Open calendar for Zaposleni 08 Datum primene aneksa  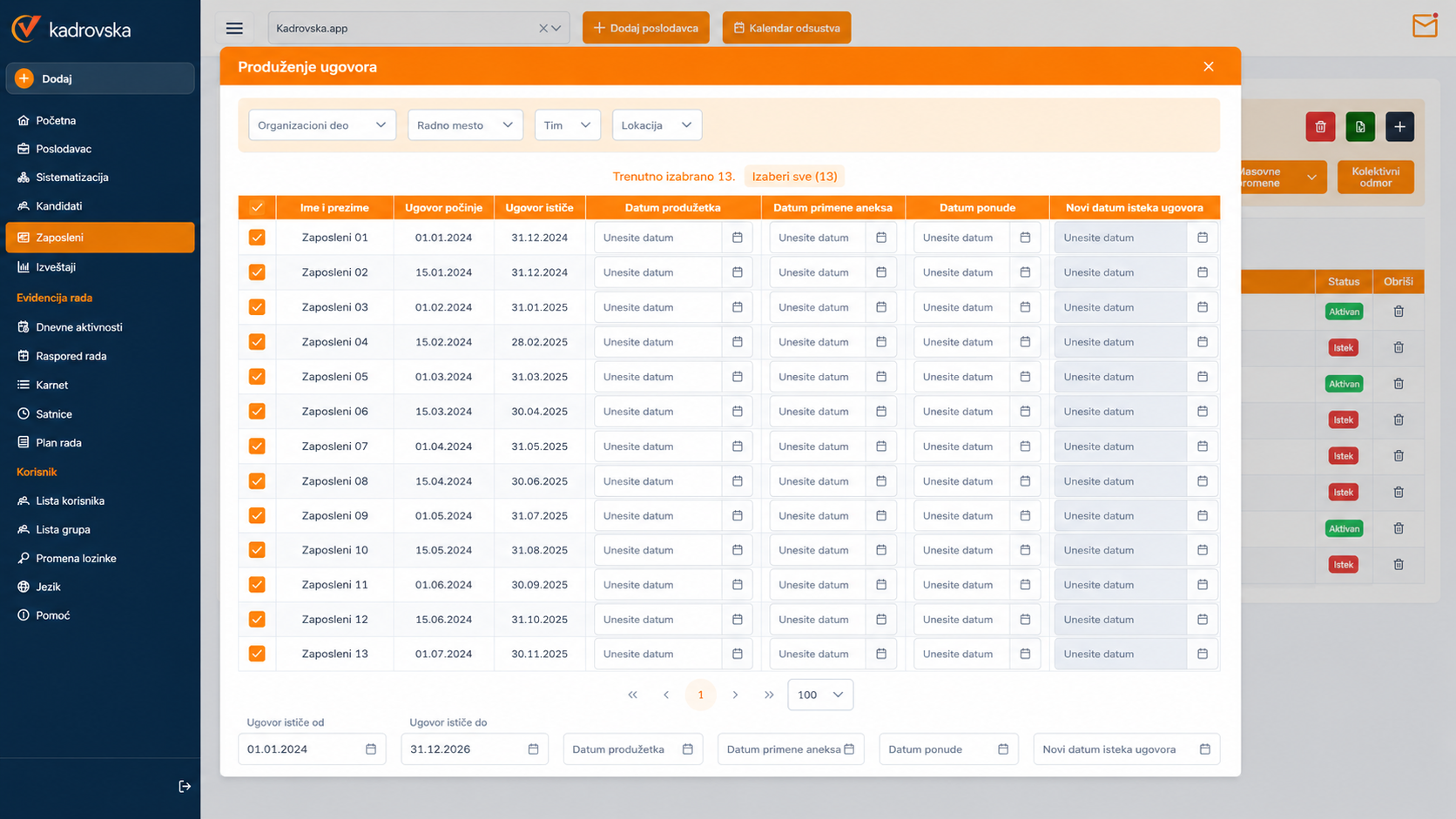pyautogui.click(x=881, y=481)
